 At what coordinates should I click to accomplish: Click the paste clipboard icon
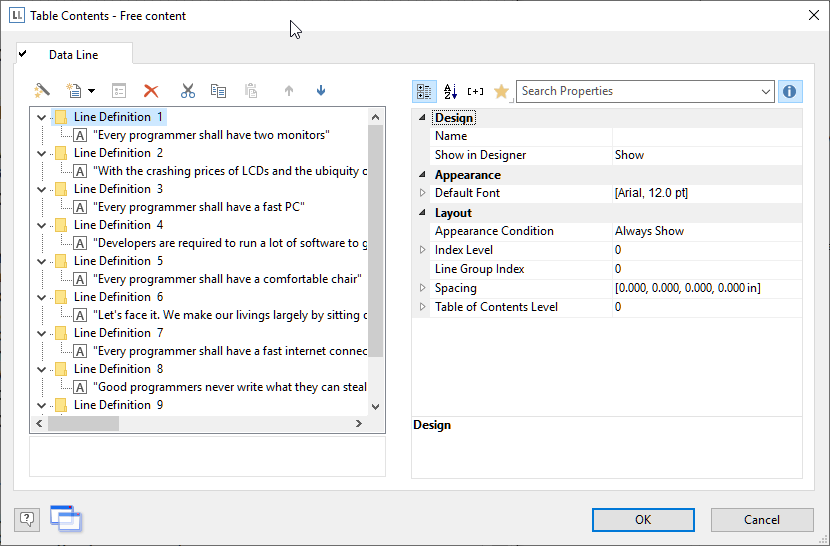click(251, 91)
